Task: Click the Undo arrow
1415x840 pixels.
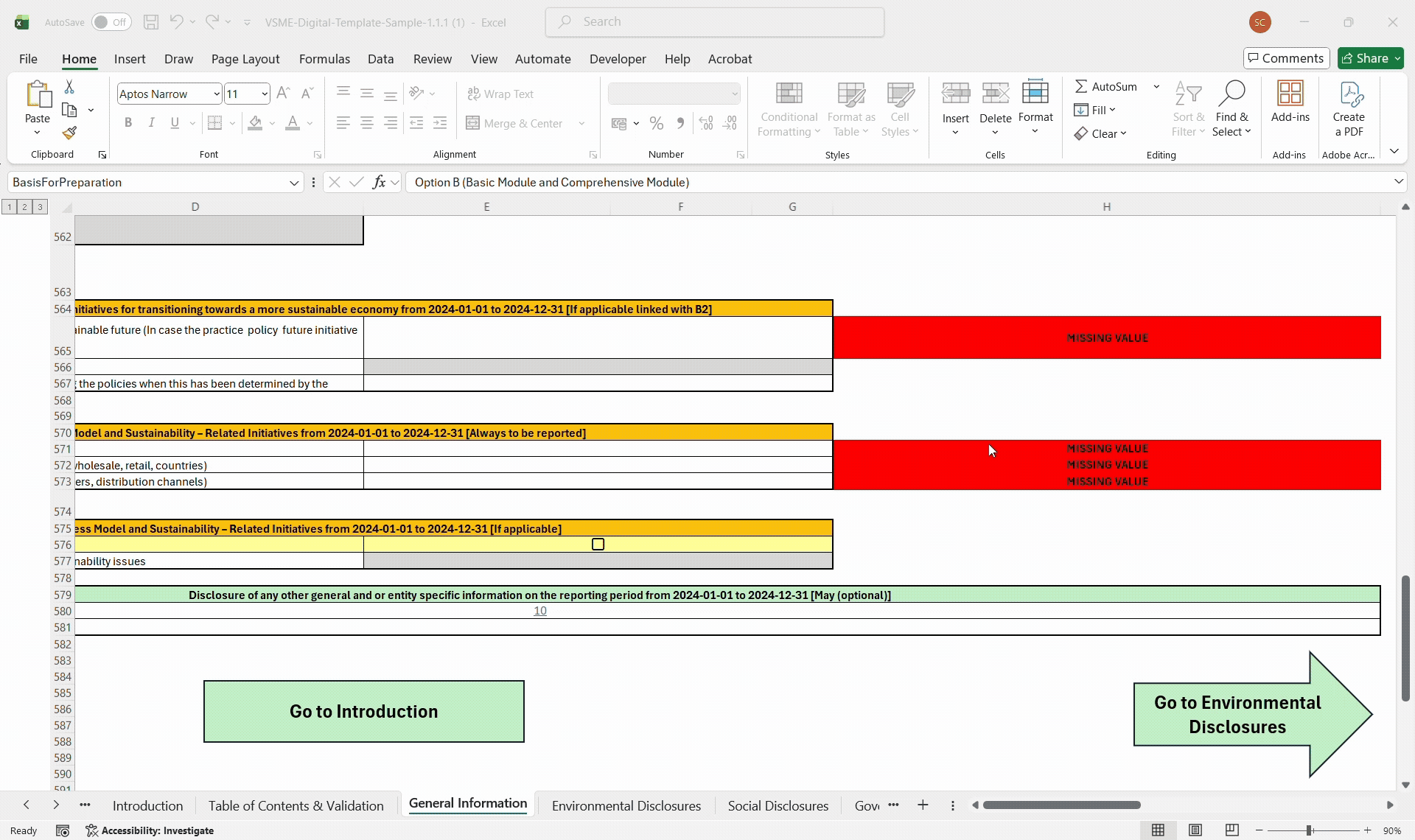Action: 176,22
